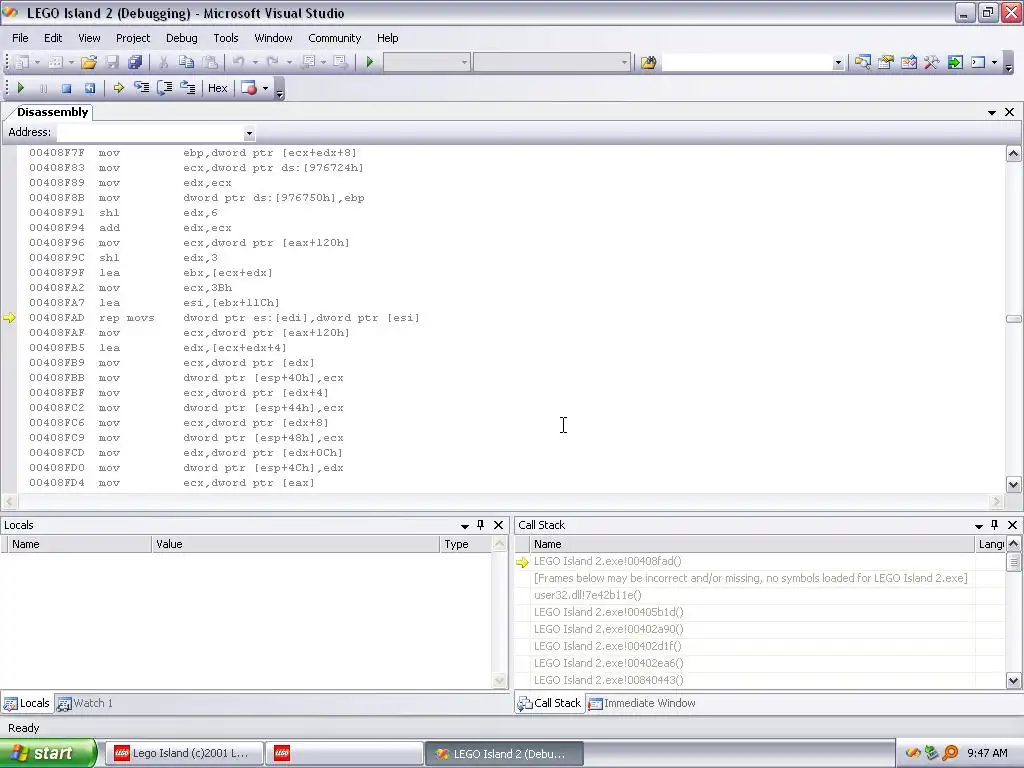
Task: Click the Step Out icon
Action: (187, 88)
